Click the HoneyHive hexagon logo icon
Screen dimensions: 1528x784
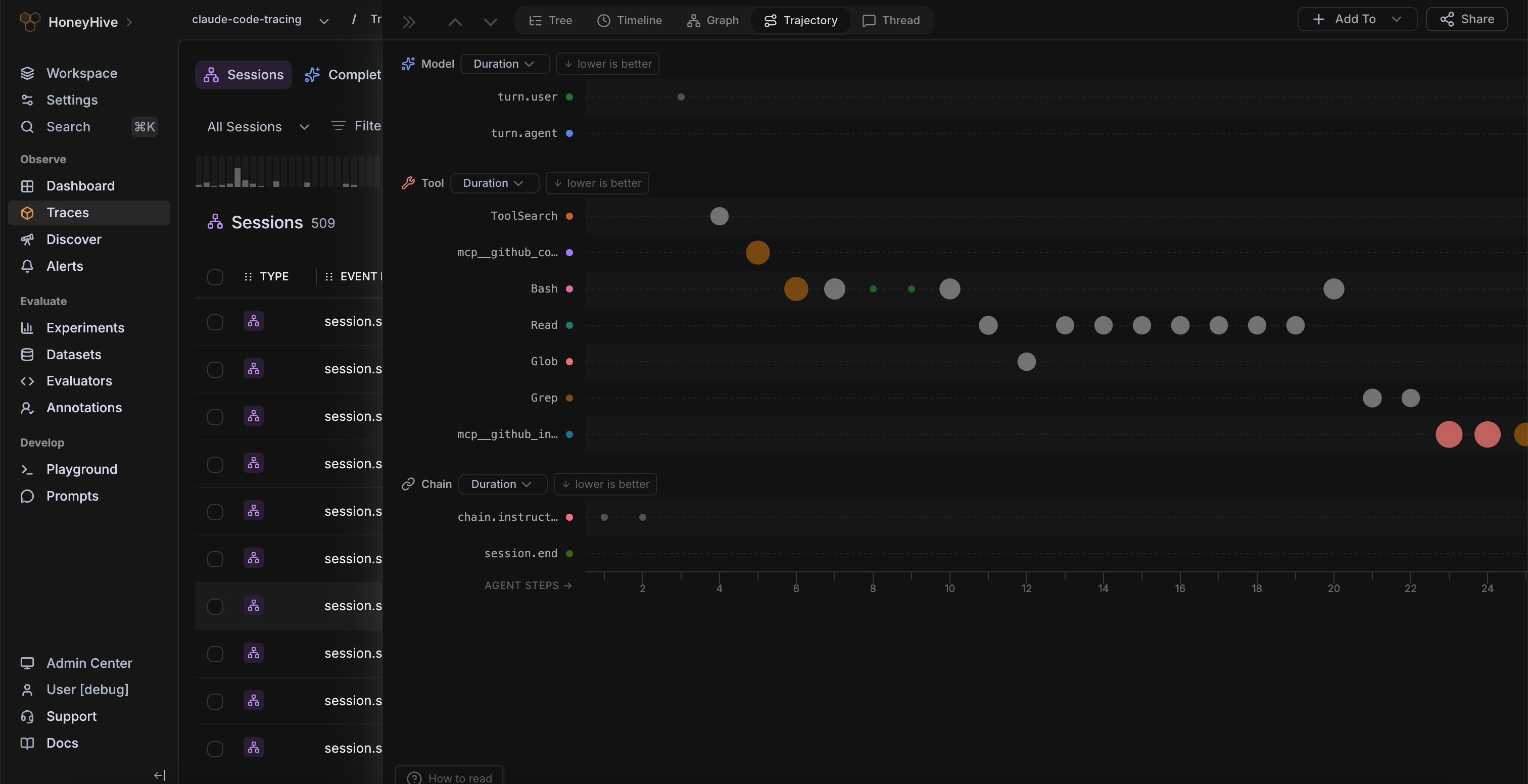(30, 21)
